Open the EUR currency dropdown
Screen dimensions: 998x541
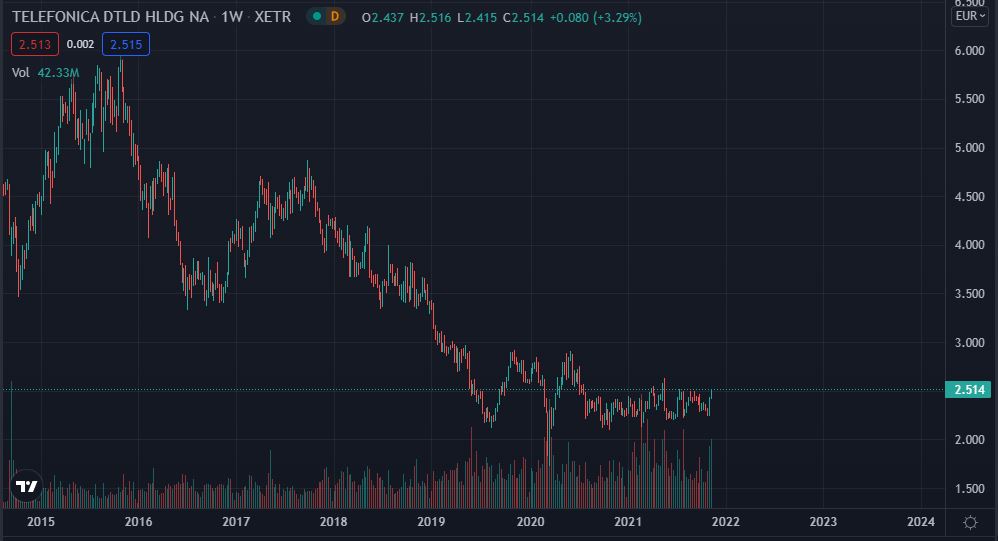tap(970, 16)
